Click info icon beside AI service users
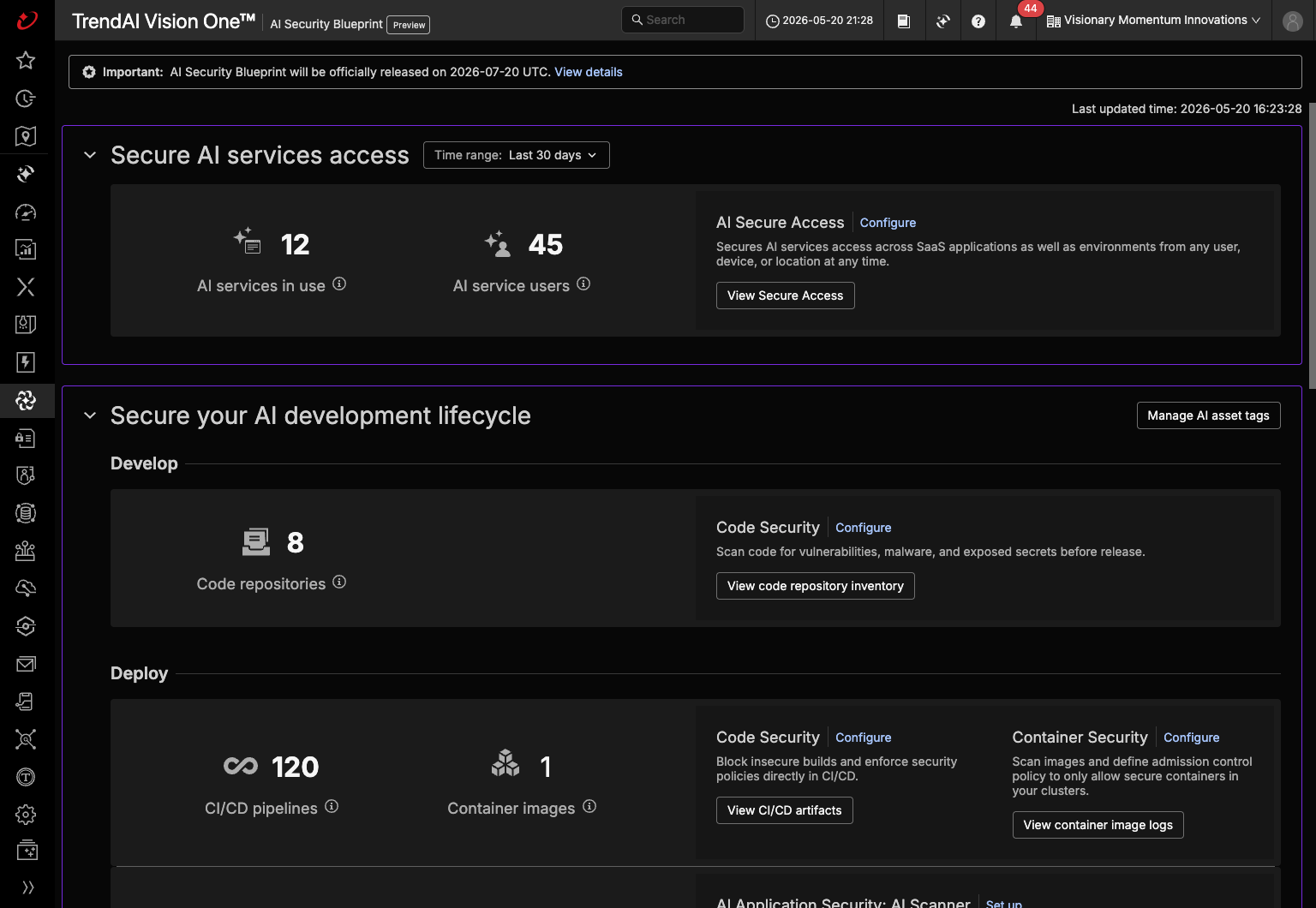Image resolution: width=1316 pixels, height=908 pixels. pyautogui.click(x=583, y=284)
